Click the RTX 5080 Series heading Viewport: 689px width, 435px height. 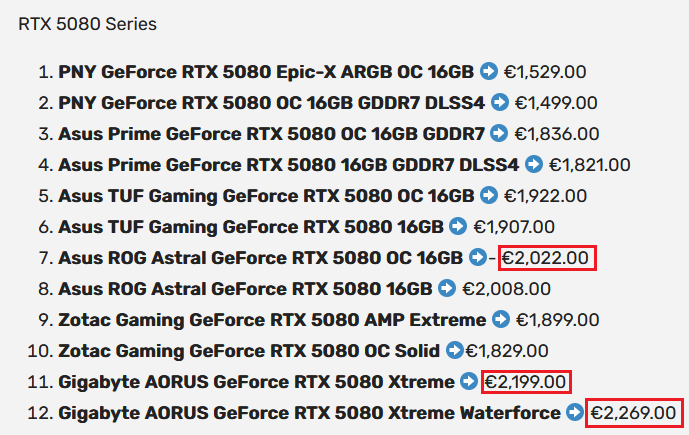click(x=87, y=24)
